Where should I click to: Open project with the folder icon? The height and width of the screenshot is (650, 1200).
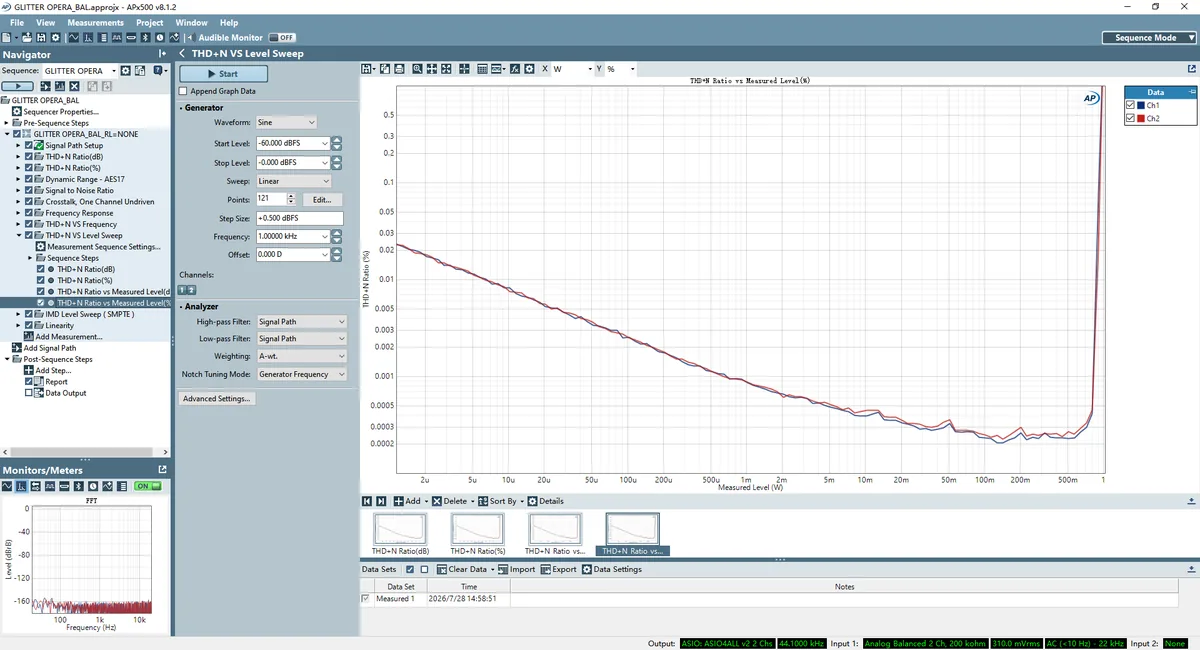pyautogui.click(x=27, y=37)
